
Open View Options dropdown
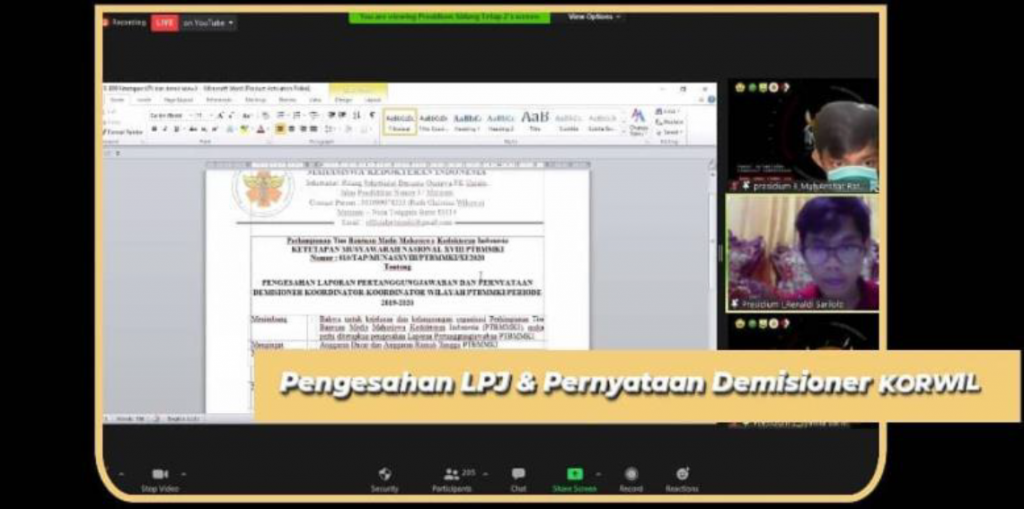[594, 17]
